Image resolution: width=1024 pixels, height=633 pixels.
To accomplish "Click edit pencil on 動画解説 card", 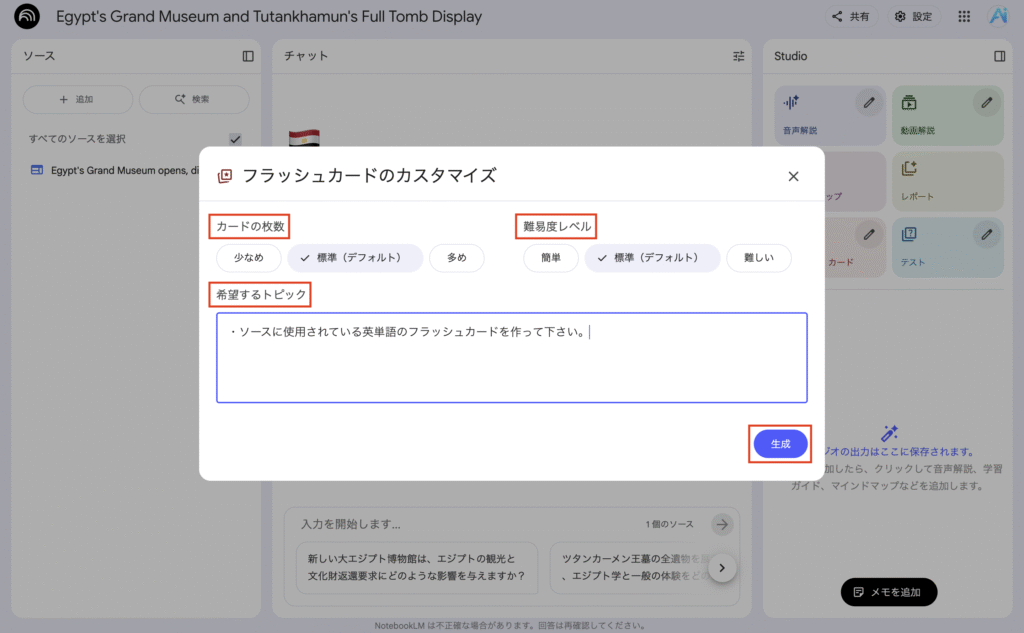I will click(987, 102).
